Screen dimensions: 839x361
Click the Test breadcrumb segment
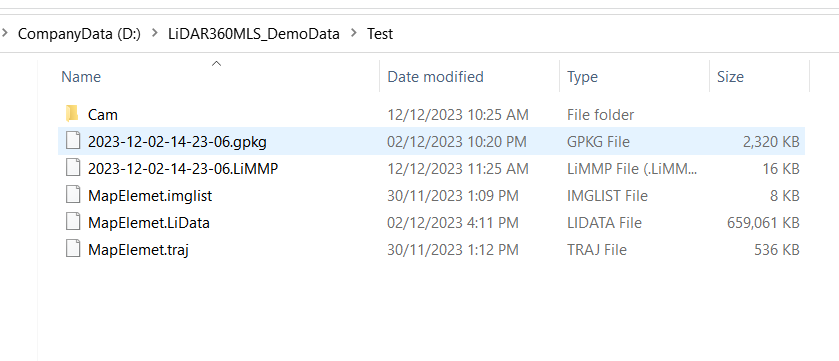[x=380, y=34]
